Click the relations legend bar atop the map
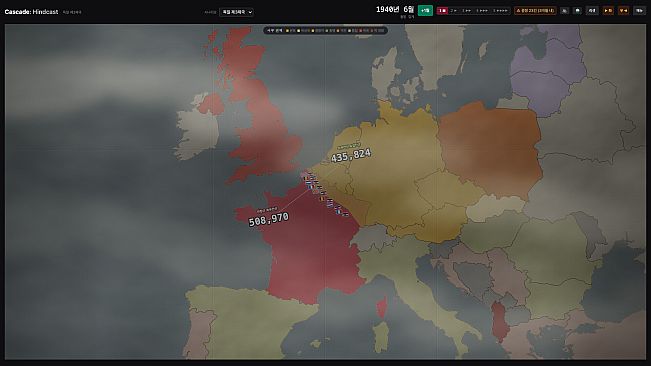Image resolution: width=651 pixels, height=366 pixels. pos(325,30)
